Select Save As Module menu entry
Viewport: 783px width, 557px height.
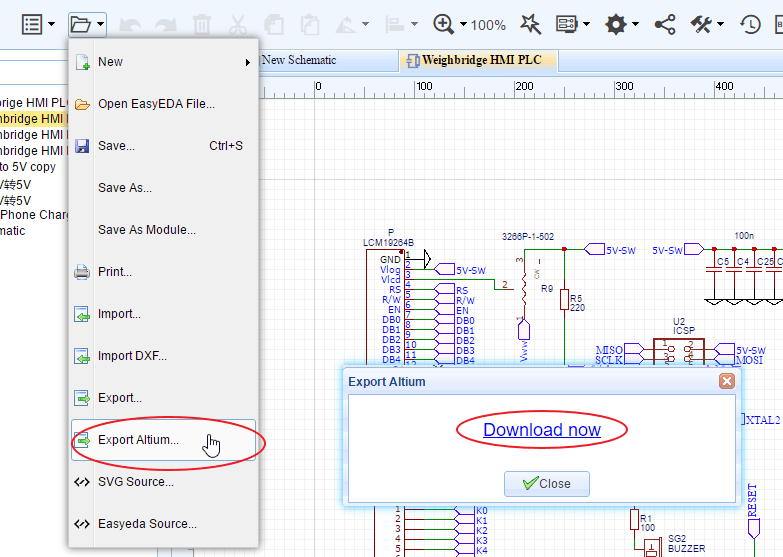(146, 230)
